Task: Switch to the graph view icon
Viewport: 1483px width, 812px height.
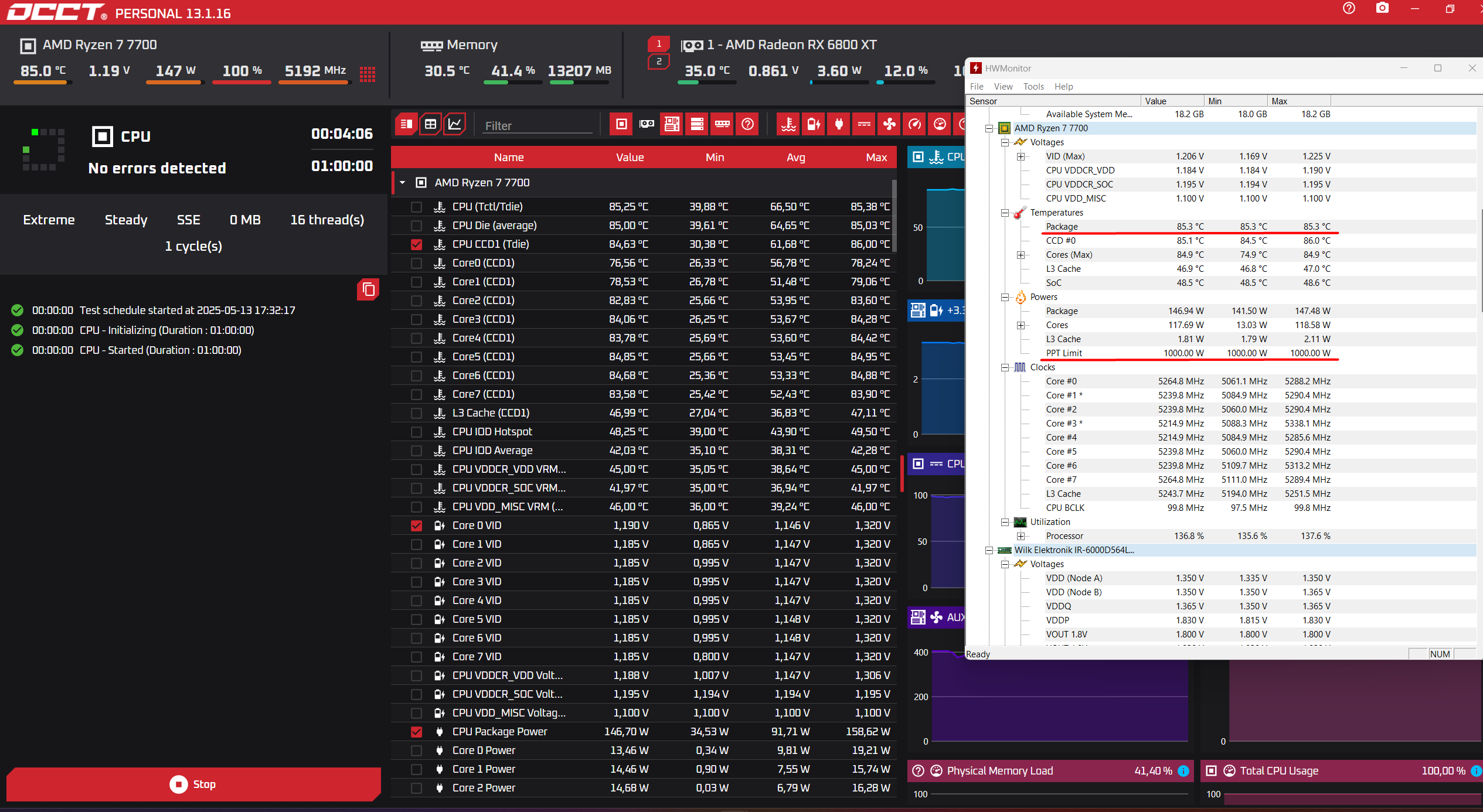Action: (455, 124)
